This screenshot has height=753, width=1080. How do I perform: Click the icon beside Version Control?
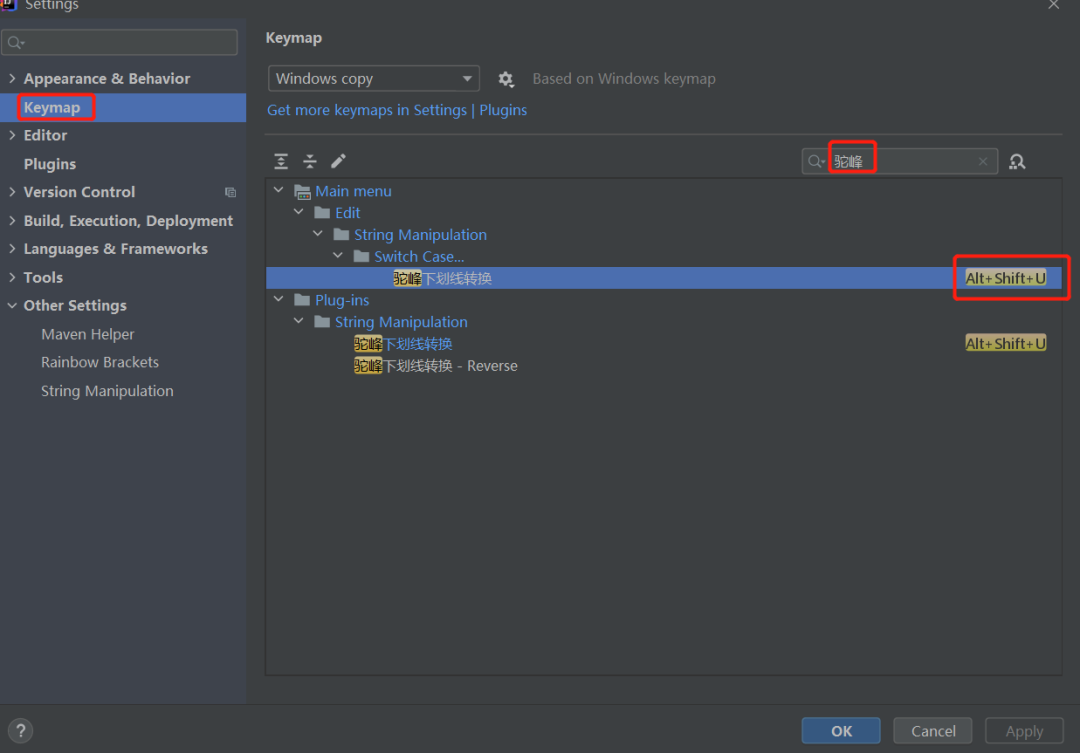pyautogui.click(x=231, y=192)
